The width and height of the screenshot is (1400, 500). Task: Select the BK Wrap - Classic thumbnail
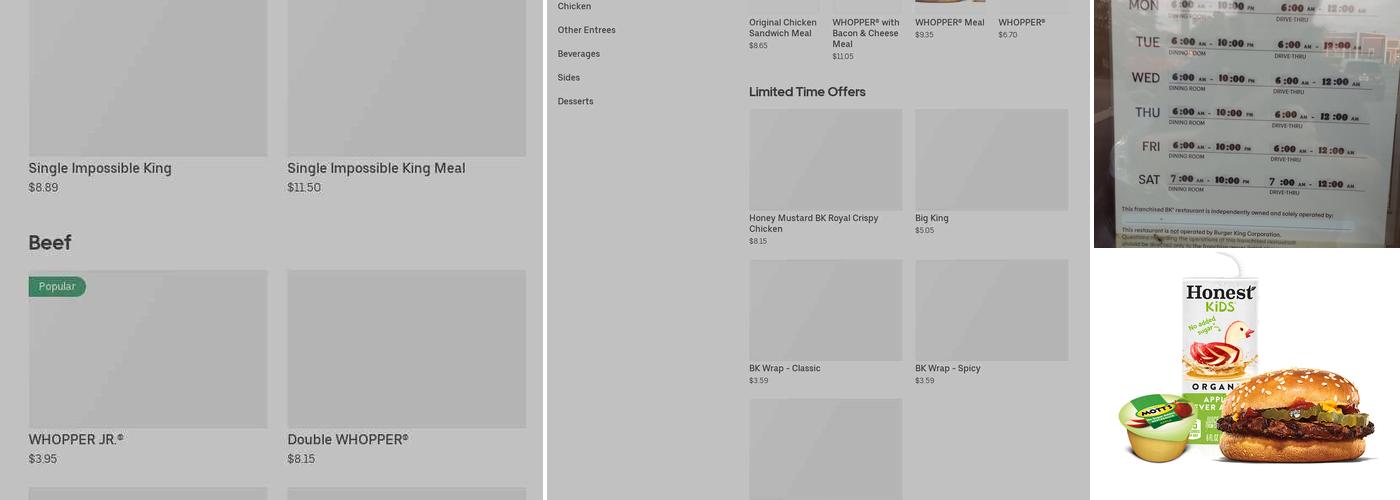tap(825, 311)
